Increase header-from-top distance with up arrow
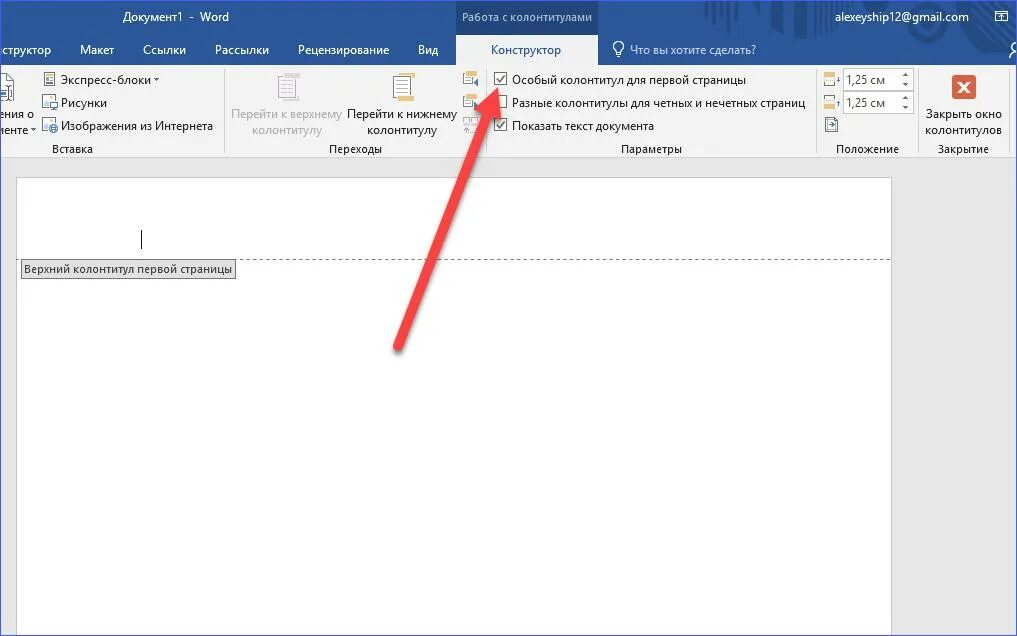The height and width of the screenshot is (636, 1017). pyautogui.click(x=905, y=75)
